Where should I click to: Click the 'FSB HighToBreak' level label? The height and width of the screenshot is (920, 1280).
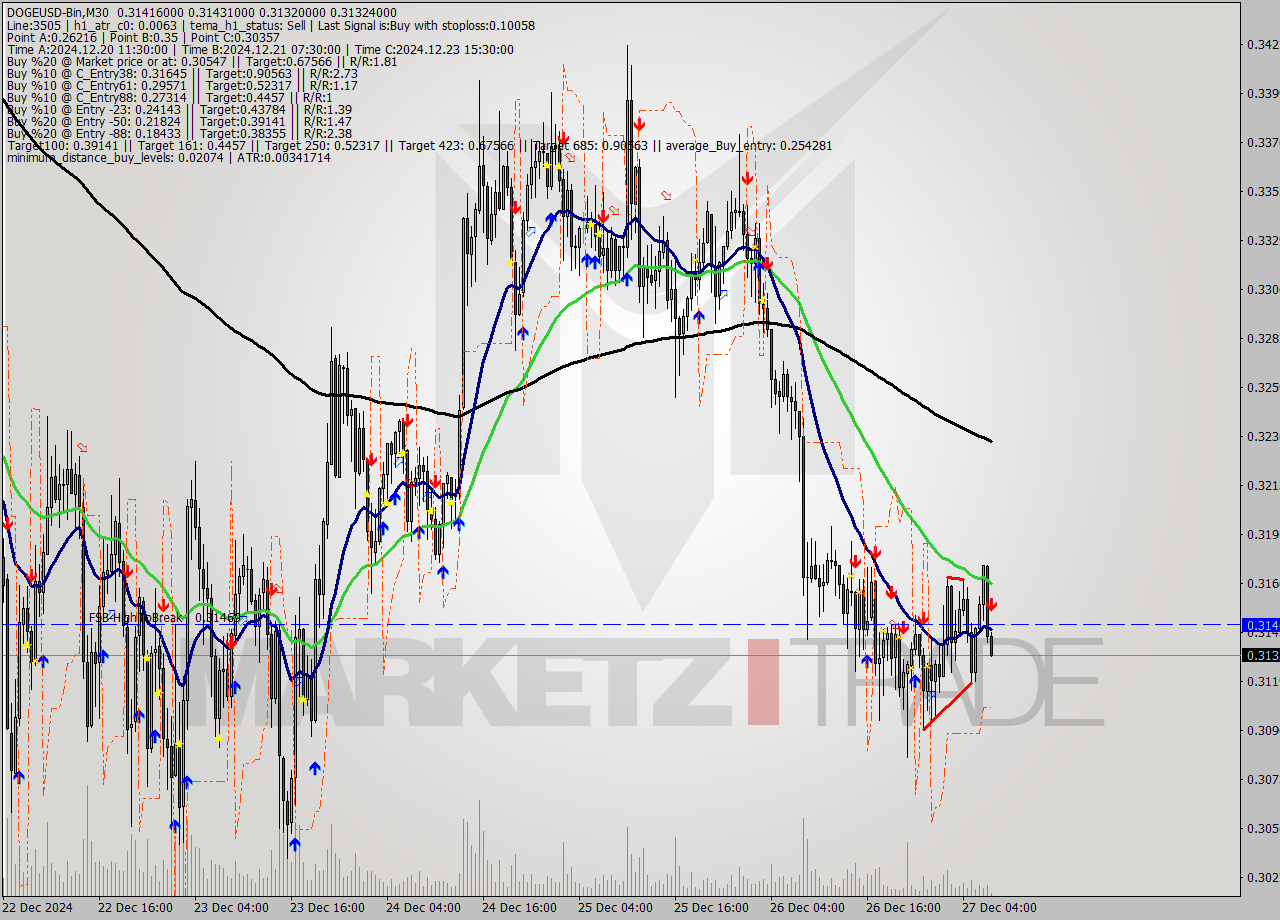coord(165,618)
